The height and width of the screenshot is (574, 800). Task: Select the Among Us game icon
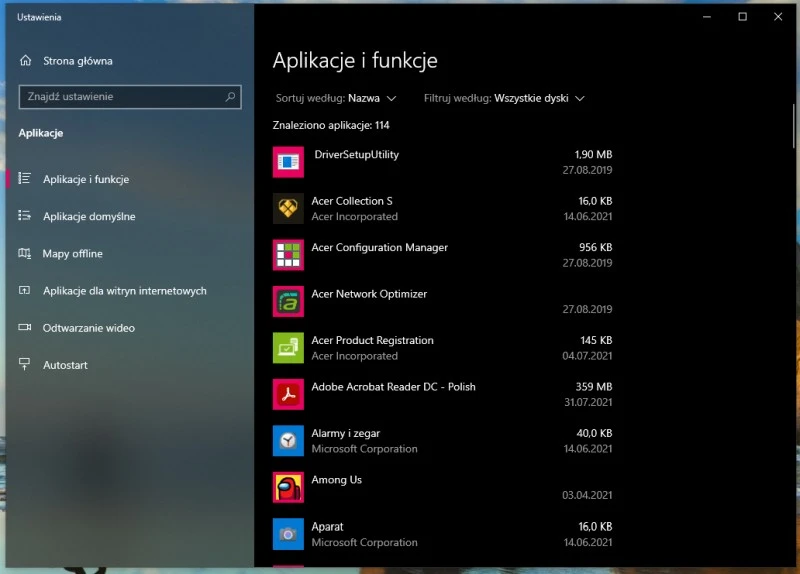tap(288, 487)
